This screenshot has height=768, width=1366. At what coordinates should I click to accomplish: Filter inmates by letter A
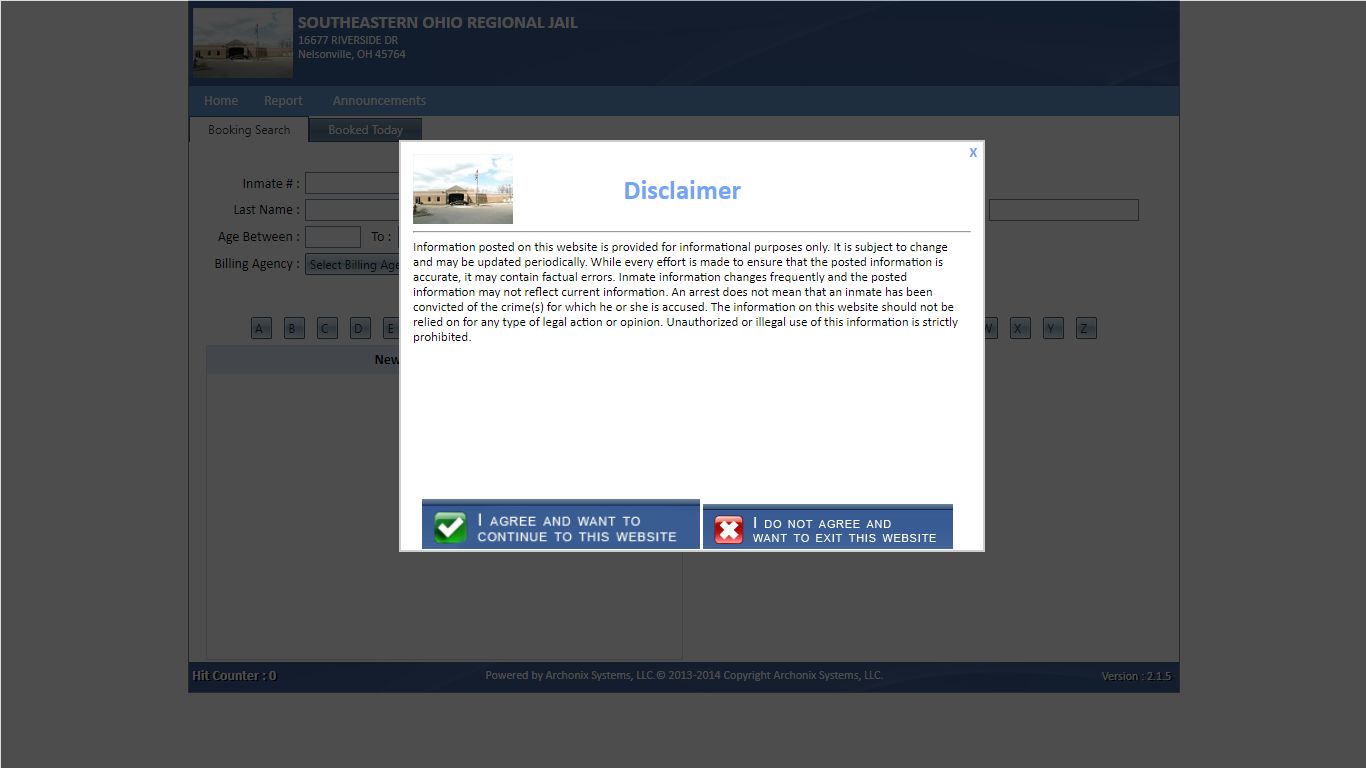(x=261, y=328)
